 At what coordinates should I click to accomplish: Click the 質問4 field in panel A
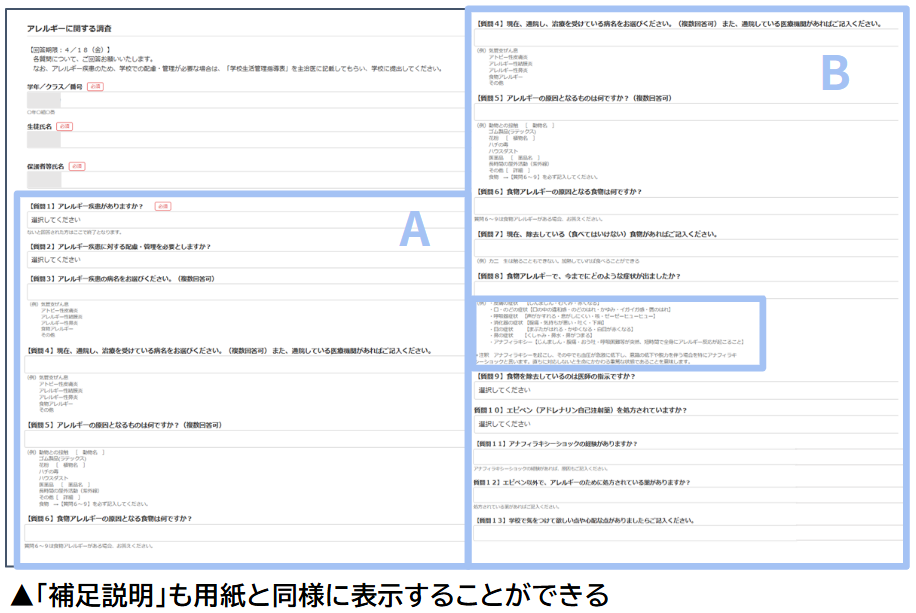tap(244, 365)
